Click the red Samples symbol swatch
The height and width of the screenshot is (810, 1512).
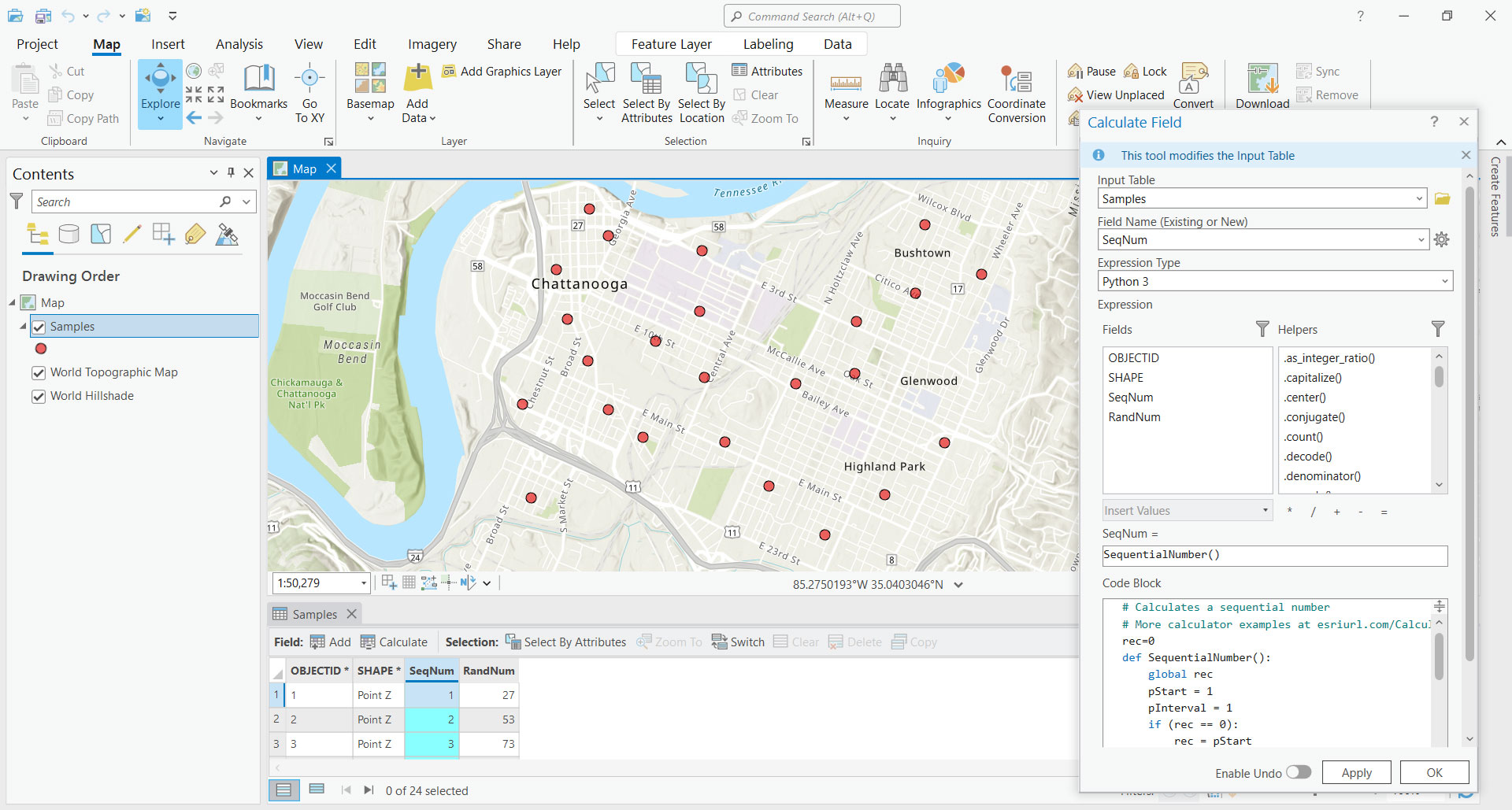pyautogui.click(x=41, y=349)
